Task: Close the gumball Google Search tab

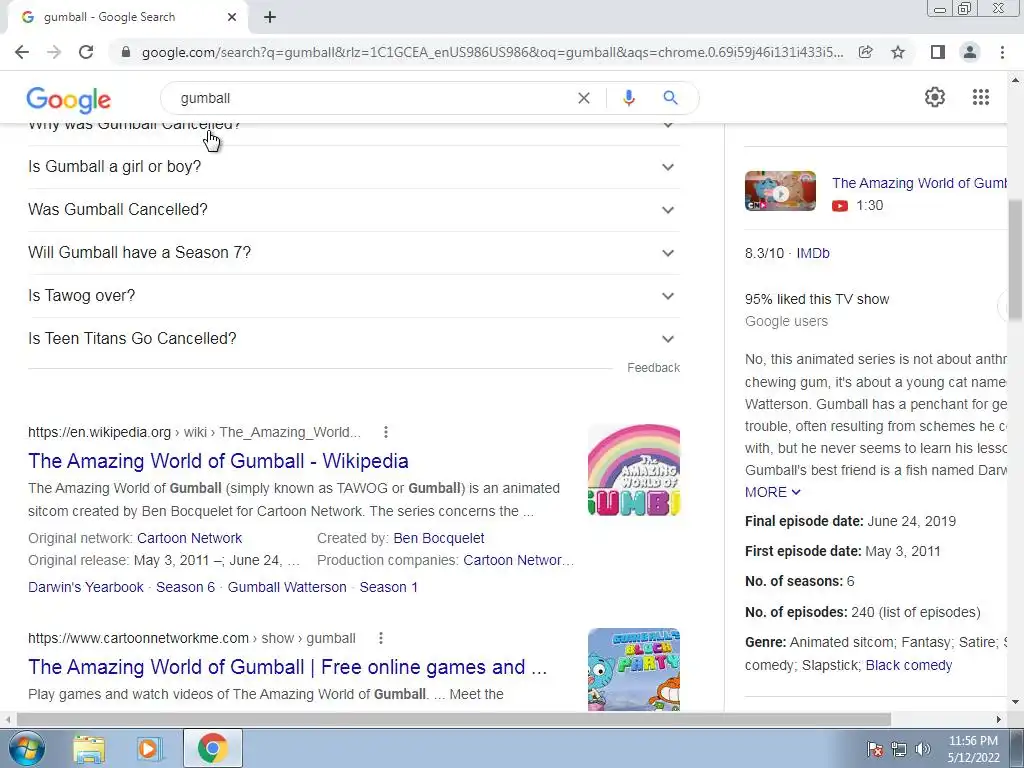Action: (232, 17)
